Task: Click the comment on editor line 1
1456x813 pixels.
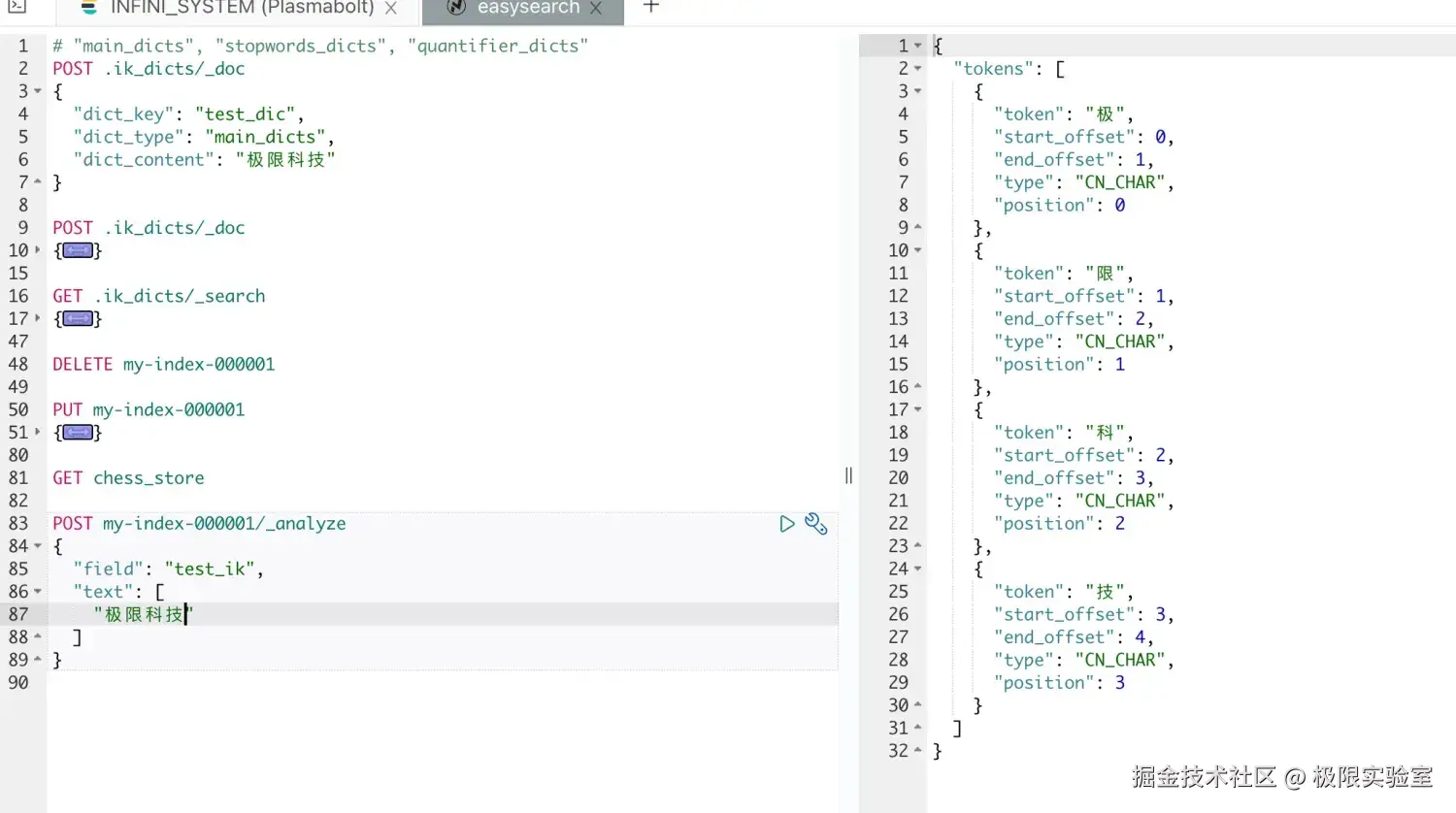Action: pyautogui.click(x=320, y=46)
